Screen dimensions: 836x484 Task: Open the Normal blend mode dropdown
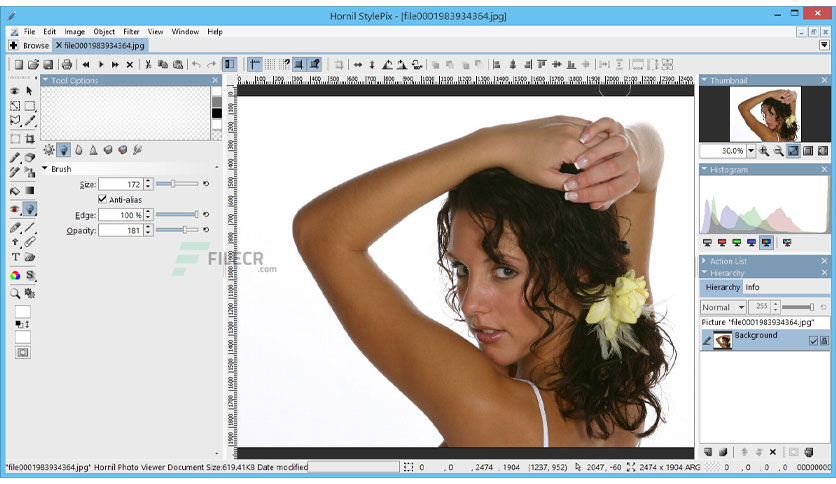[723, 307]
